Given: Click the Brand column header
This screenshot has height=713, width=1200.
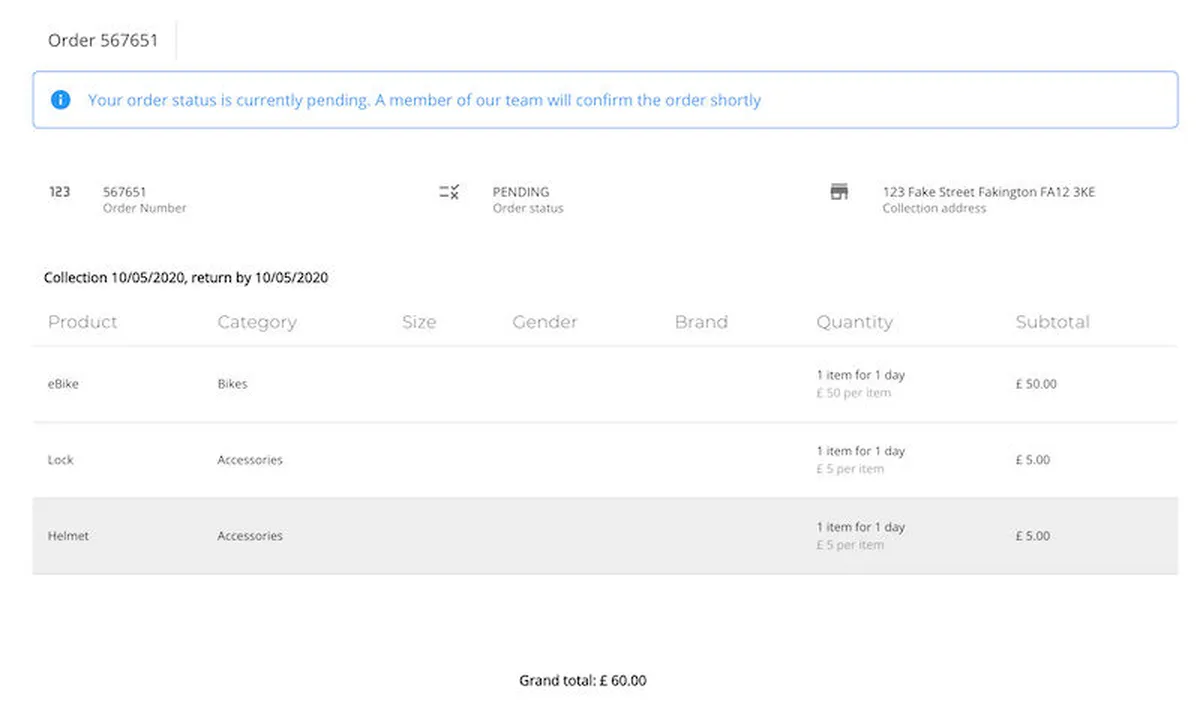Looking at the screenshot, I should point(701,322).
